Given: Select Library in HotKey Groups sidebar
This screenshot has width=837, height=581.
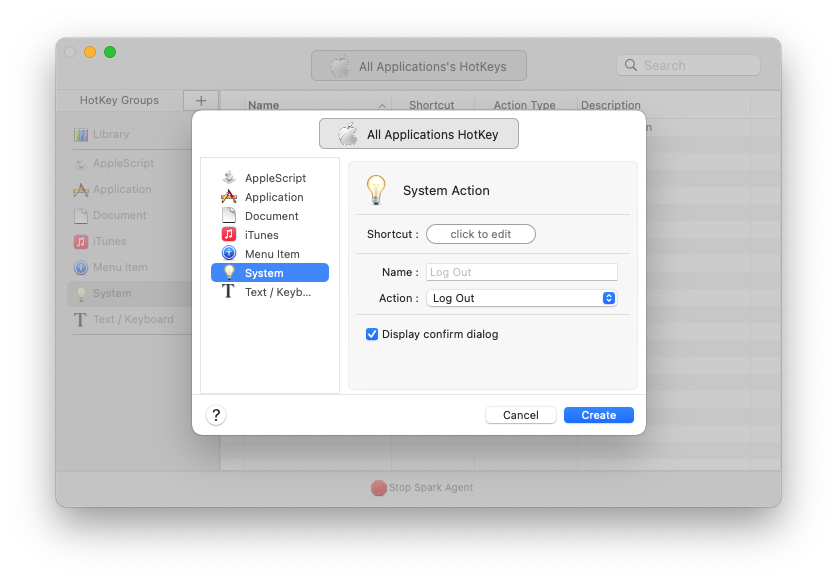Looking at the screenshot, I should pyautogui.click(x=110, y=134).
